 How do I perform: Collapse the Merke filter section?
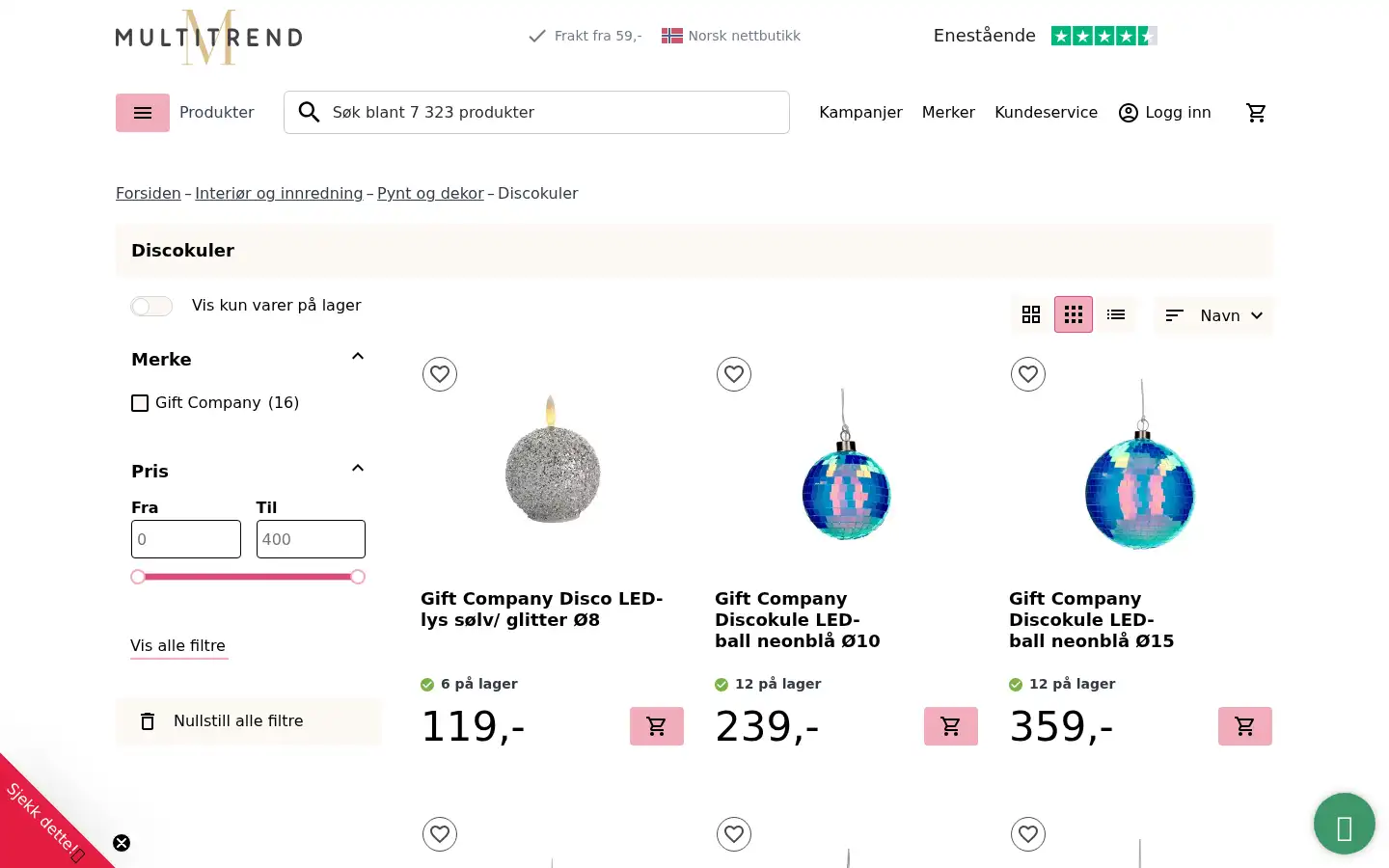pos(358,357)
